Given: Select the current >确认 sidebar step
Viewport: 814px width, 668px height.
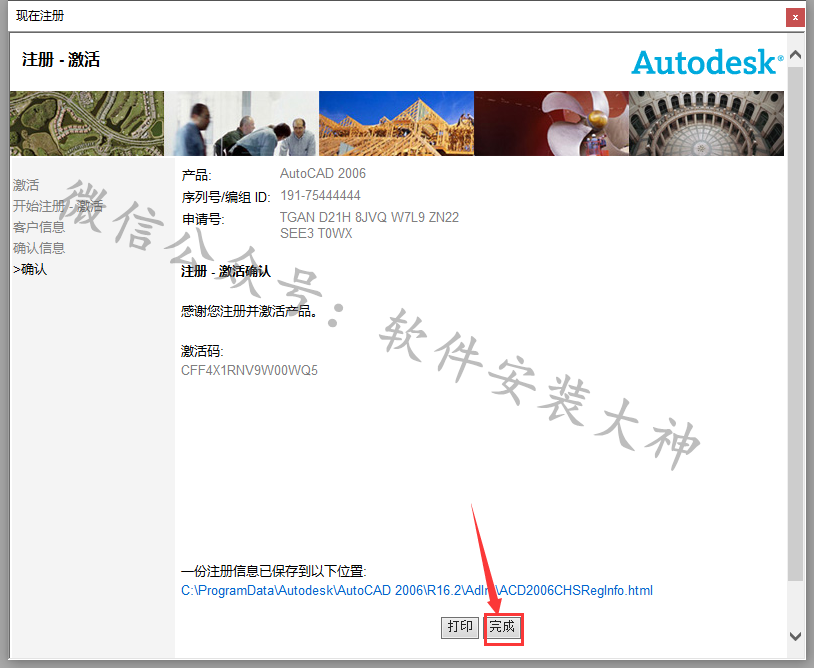Looking at the screenshot, I should pos(30,269).
